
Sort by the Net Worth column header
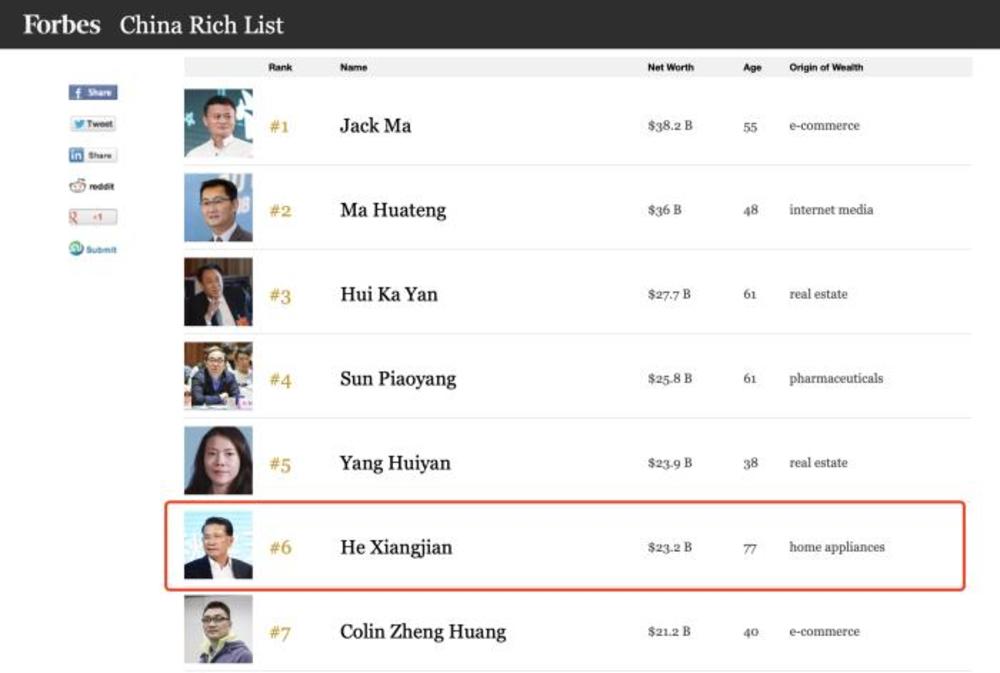tap(670, 68)
